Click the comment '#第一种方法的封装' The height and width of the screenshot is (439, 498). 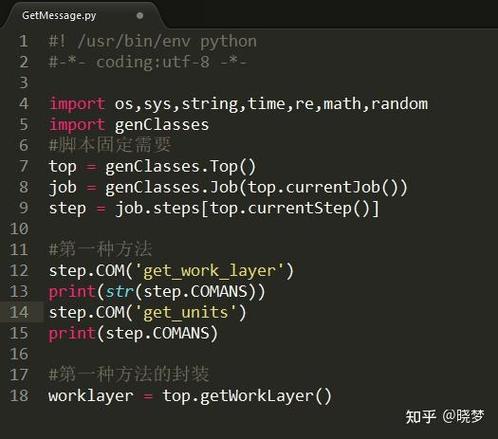(x=129, y=374)
